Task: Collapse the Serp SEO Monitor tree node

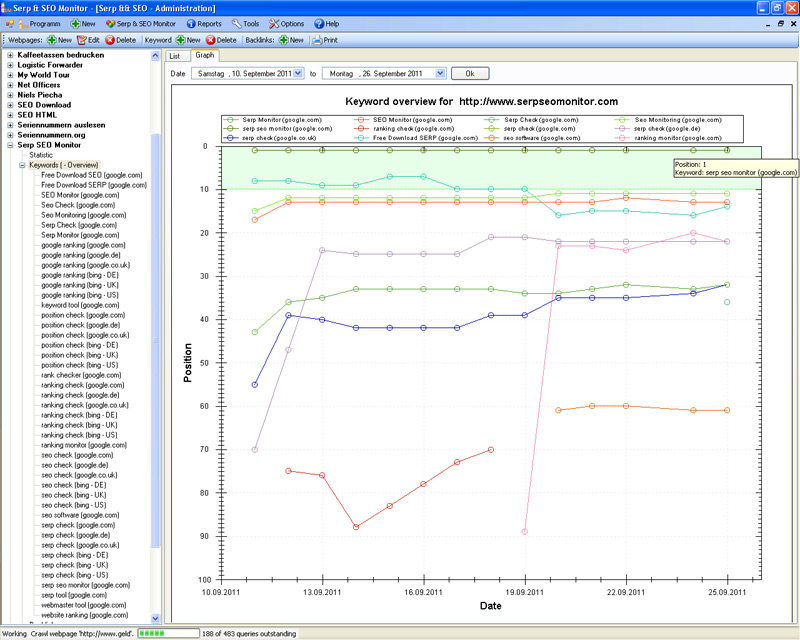Action: coord(10,145)
